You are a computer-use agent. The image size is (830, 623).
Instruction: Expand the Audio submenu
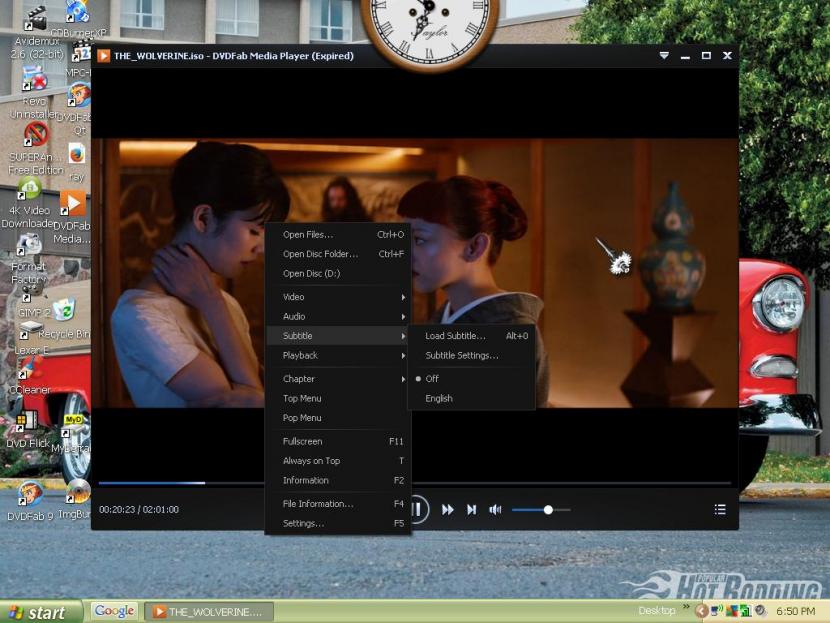point(338,317)
